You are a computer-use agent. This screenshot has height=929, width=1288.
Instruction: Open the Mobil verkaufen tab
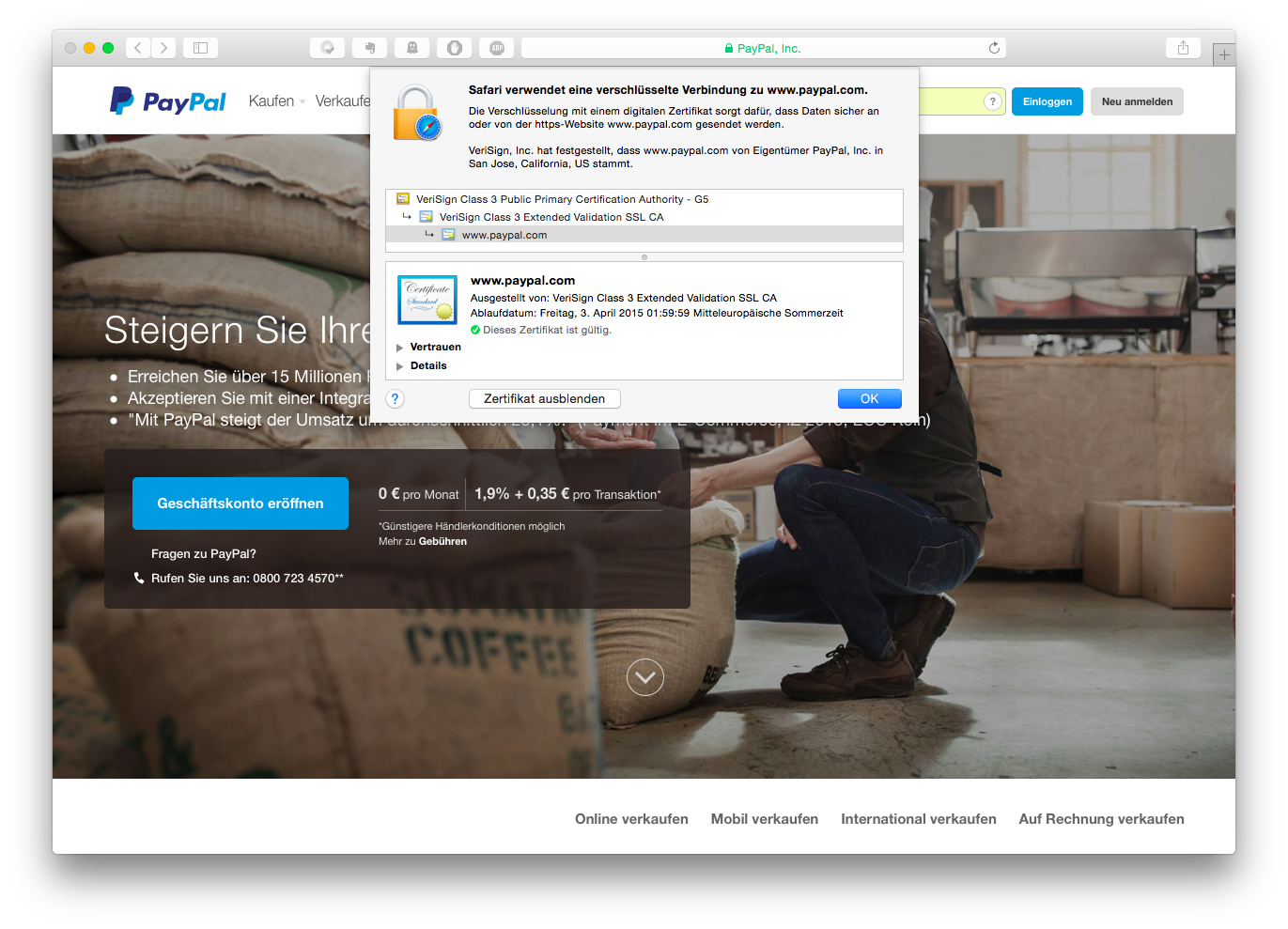(765, 819)
